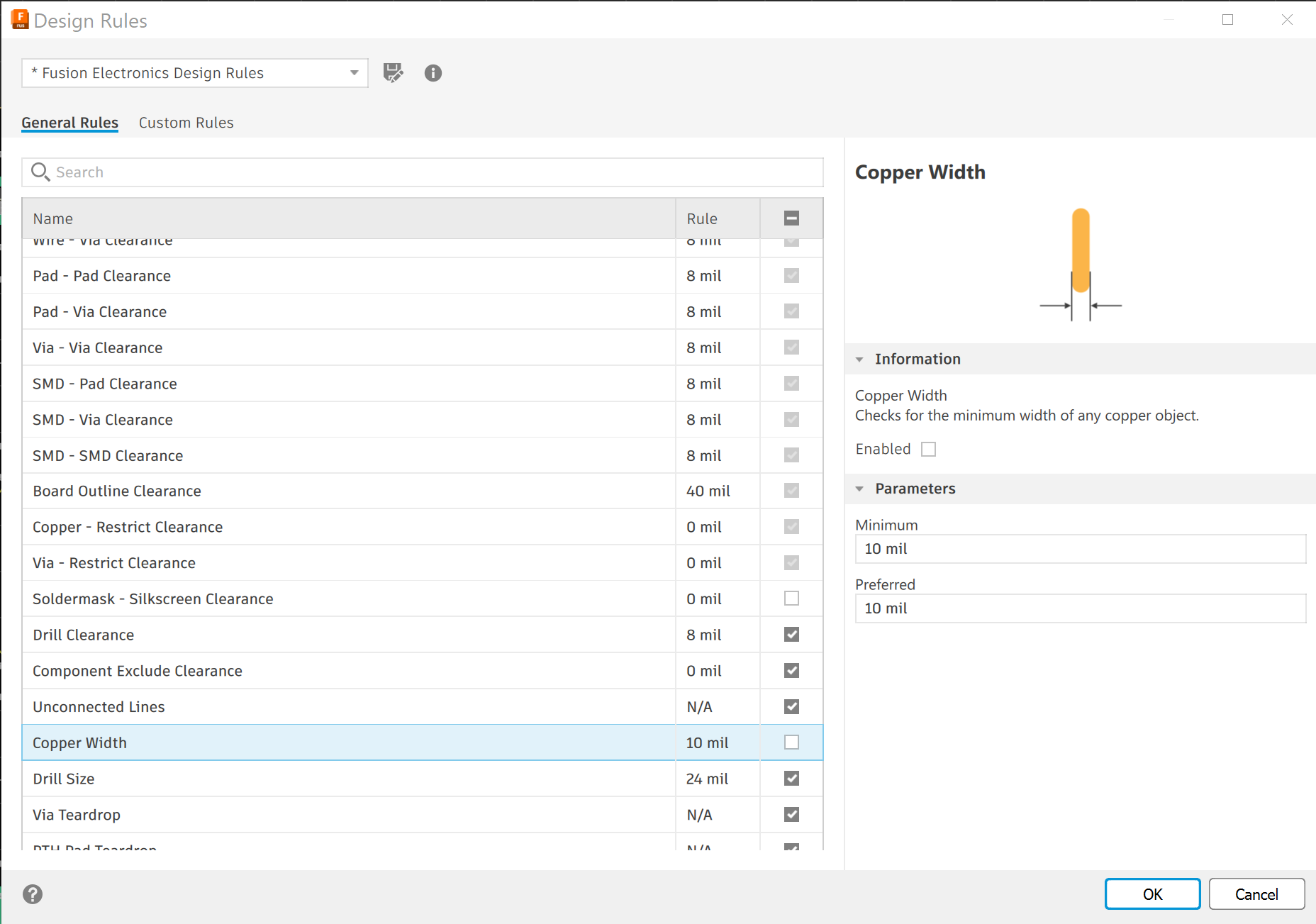Viewport: 1316px width, 924px height.
Task: Open the Fusion Electronics Design Rules dropdown
Action: tap(195, 73)
